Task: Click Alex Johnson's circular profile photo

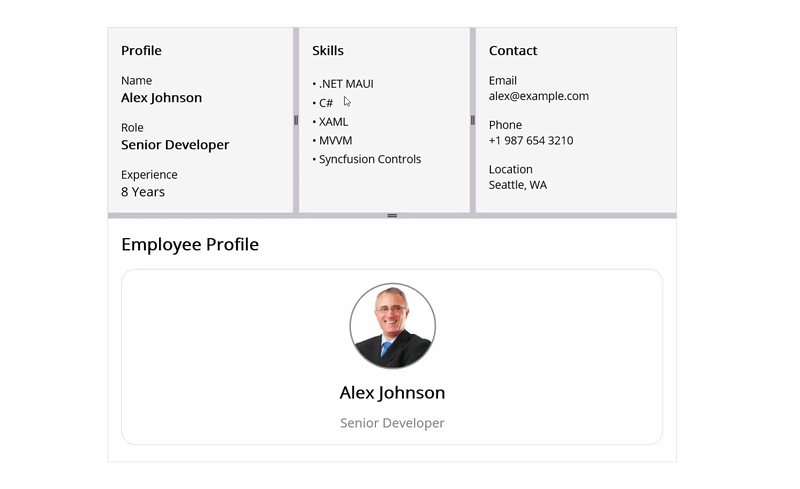Action: click(x=392, y=326)
